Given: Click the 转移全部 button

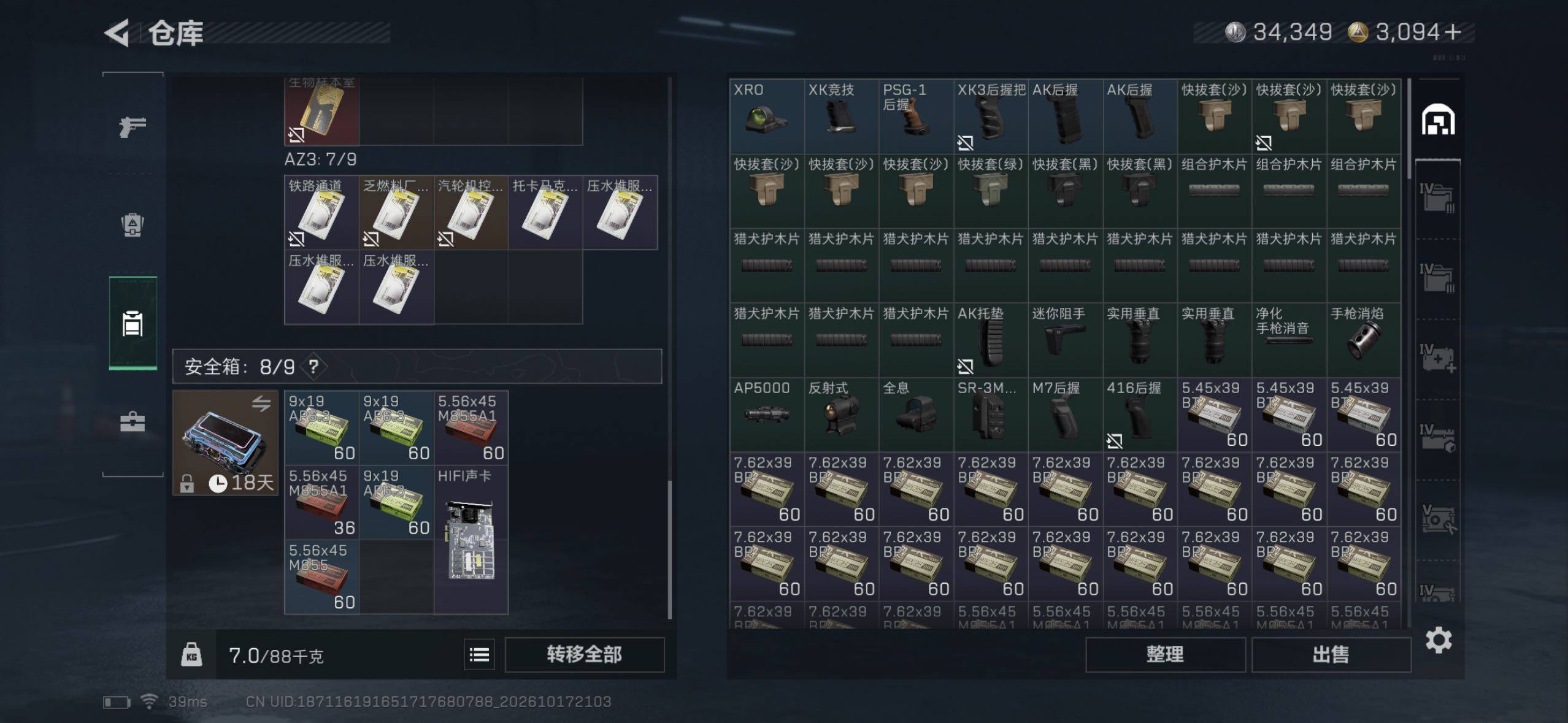Looking at the screenshot, I should [584, 654].
